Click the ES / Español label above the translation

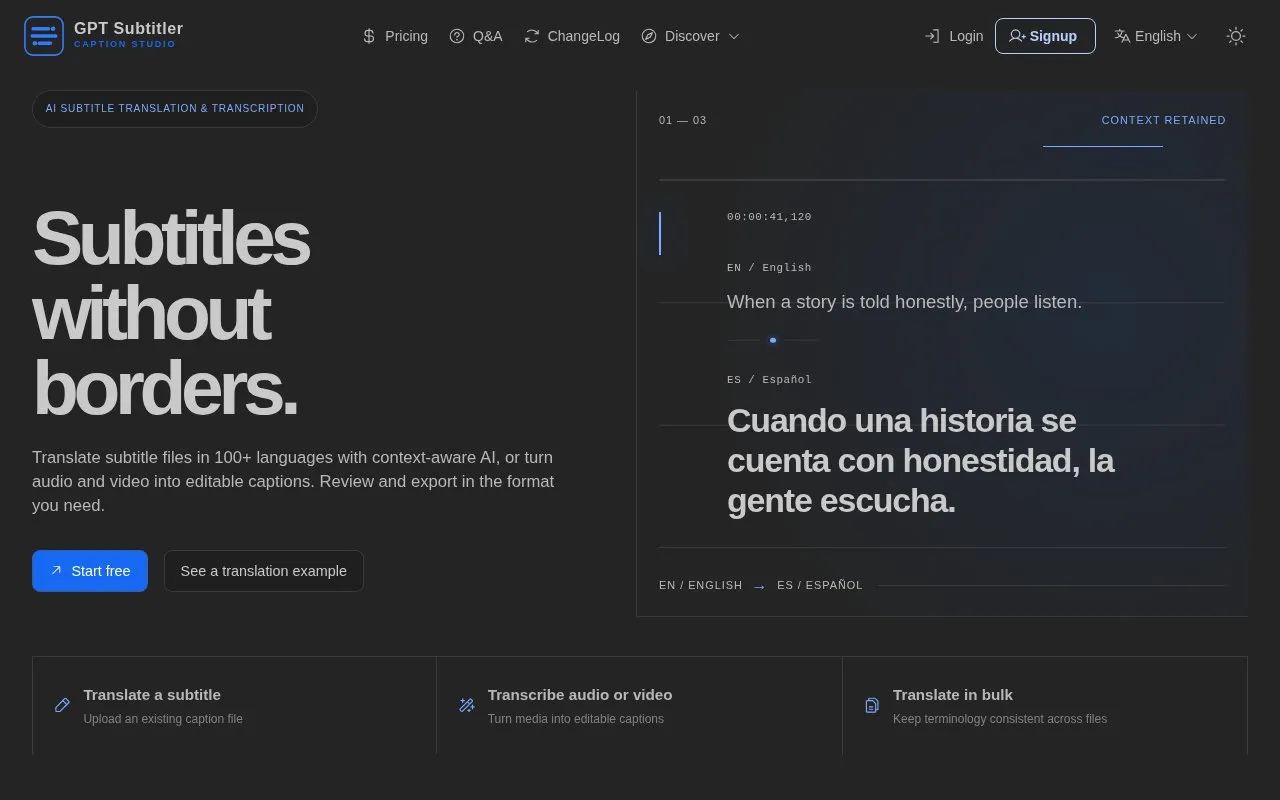point(769,380)
